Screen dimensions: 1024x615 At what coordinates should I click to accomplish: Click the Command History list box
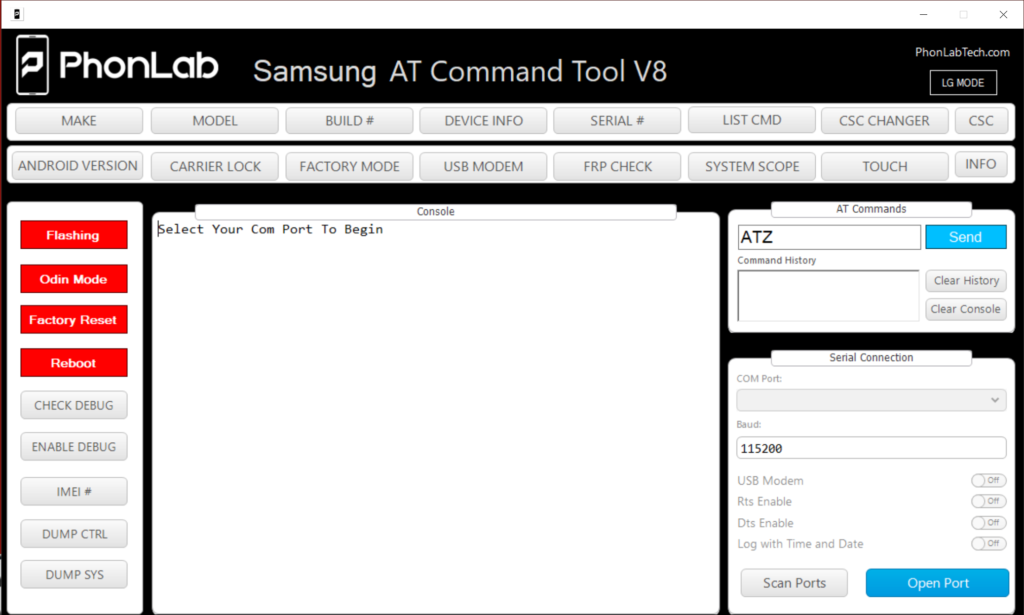pos(828,296)
